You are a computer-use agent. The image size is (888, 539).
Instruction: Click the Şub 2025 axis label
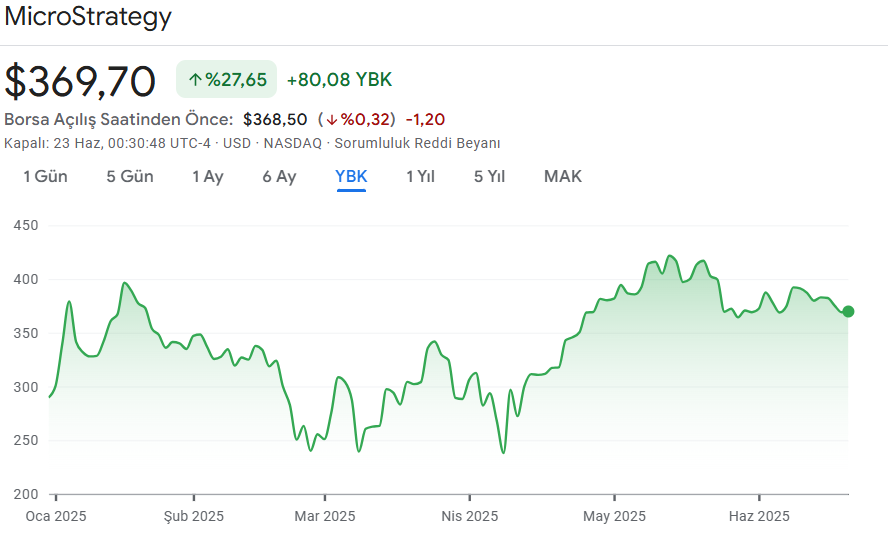pos(194,516)
